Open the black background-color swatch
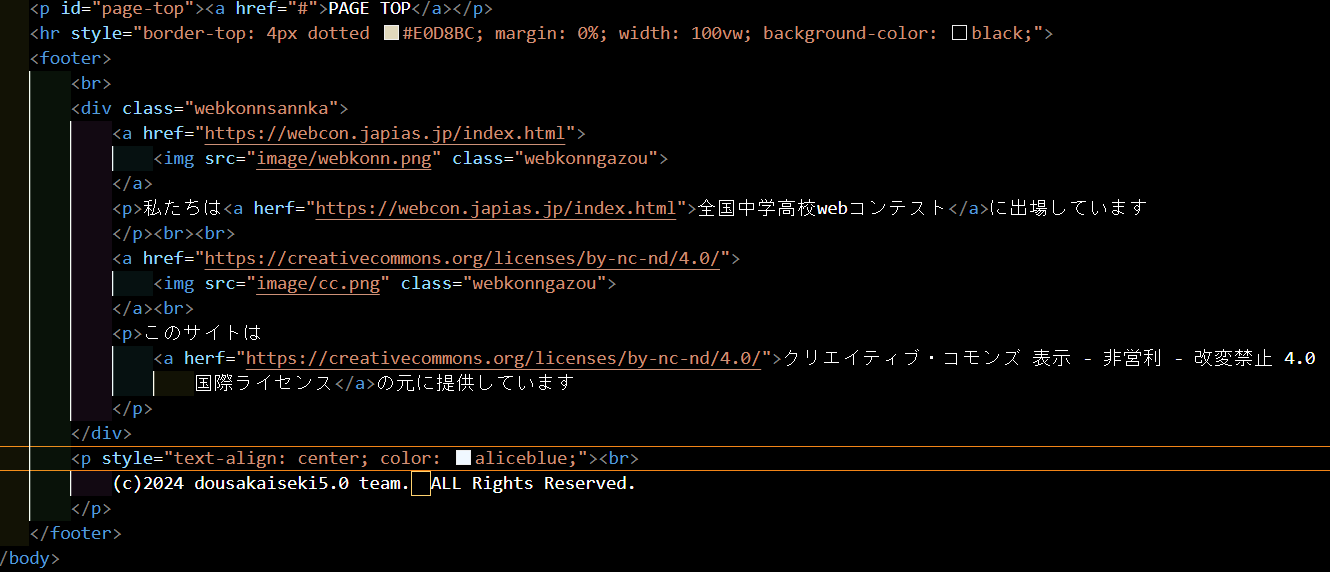 (x=959, y=33)
